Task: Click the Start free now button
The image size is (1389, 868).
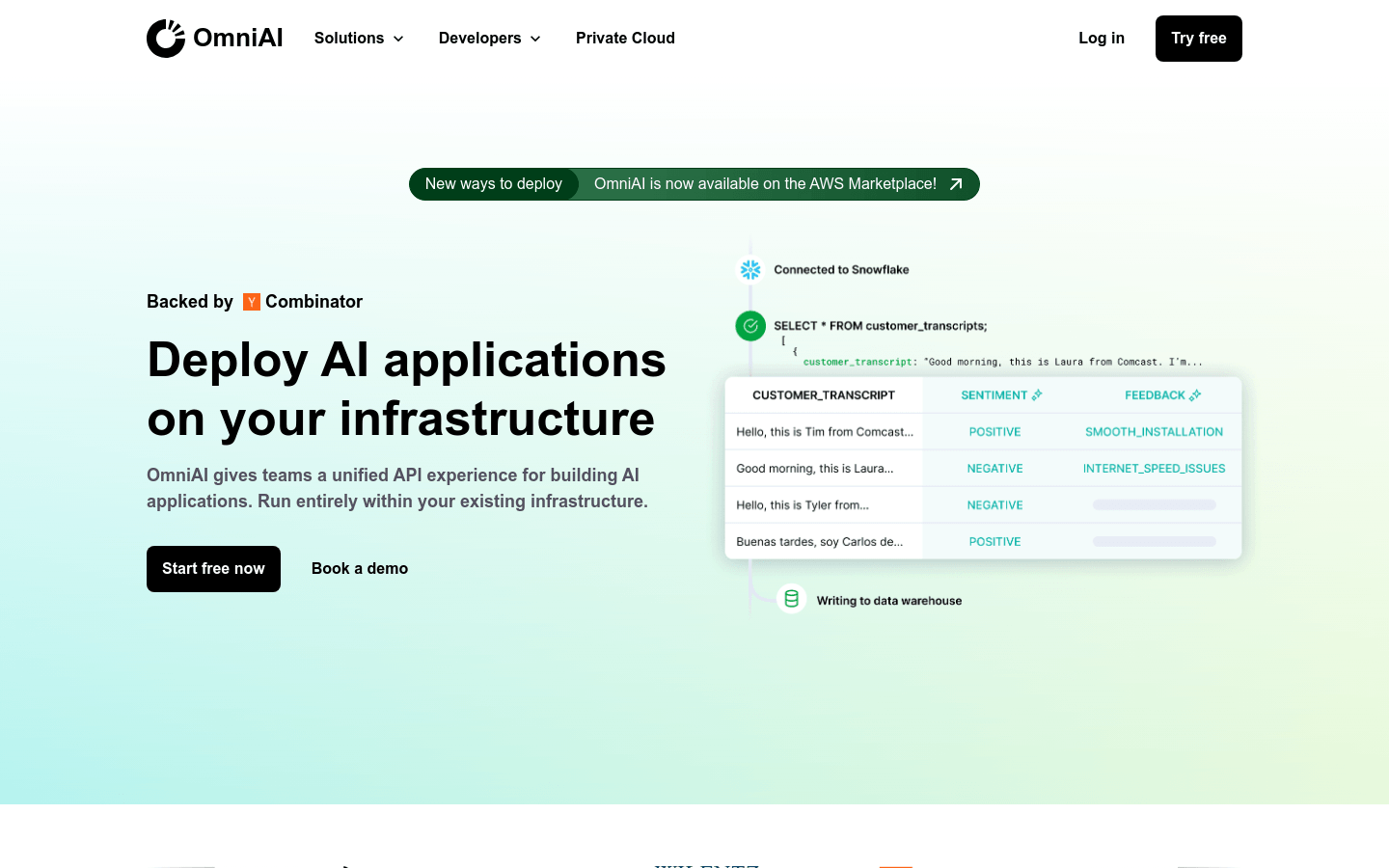Action: coord(213,569)
